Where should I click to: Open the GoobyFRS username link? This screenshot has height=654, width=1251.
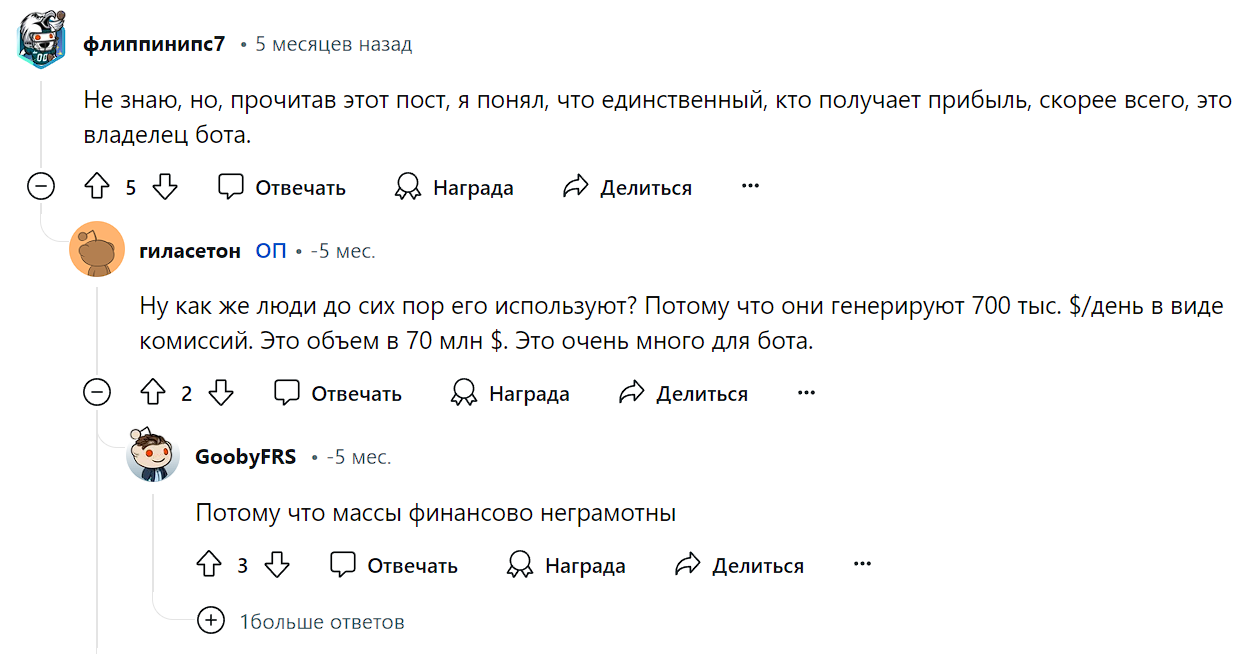(245, 457)
